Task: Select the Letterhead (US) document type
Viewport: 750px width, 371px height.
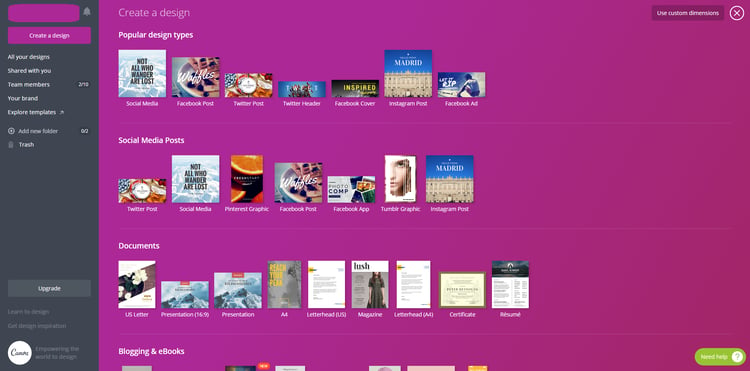Action: click(x=327, y=284)
